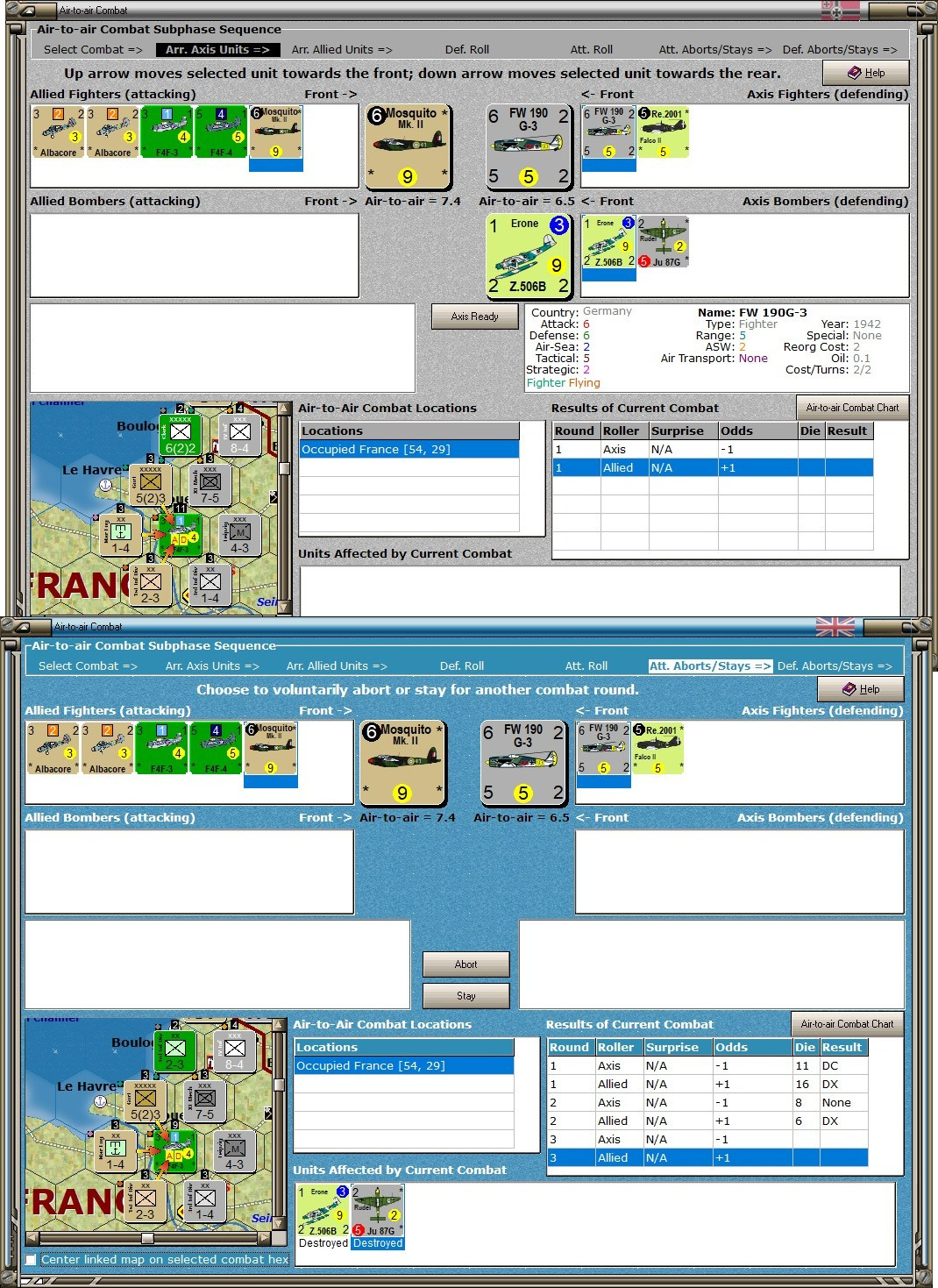Toggle Center linked map on selected combat hex
Viewport: 938px width, 1288px height.
pos(32,1260)
